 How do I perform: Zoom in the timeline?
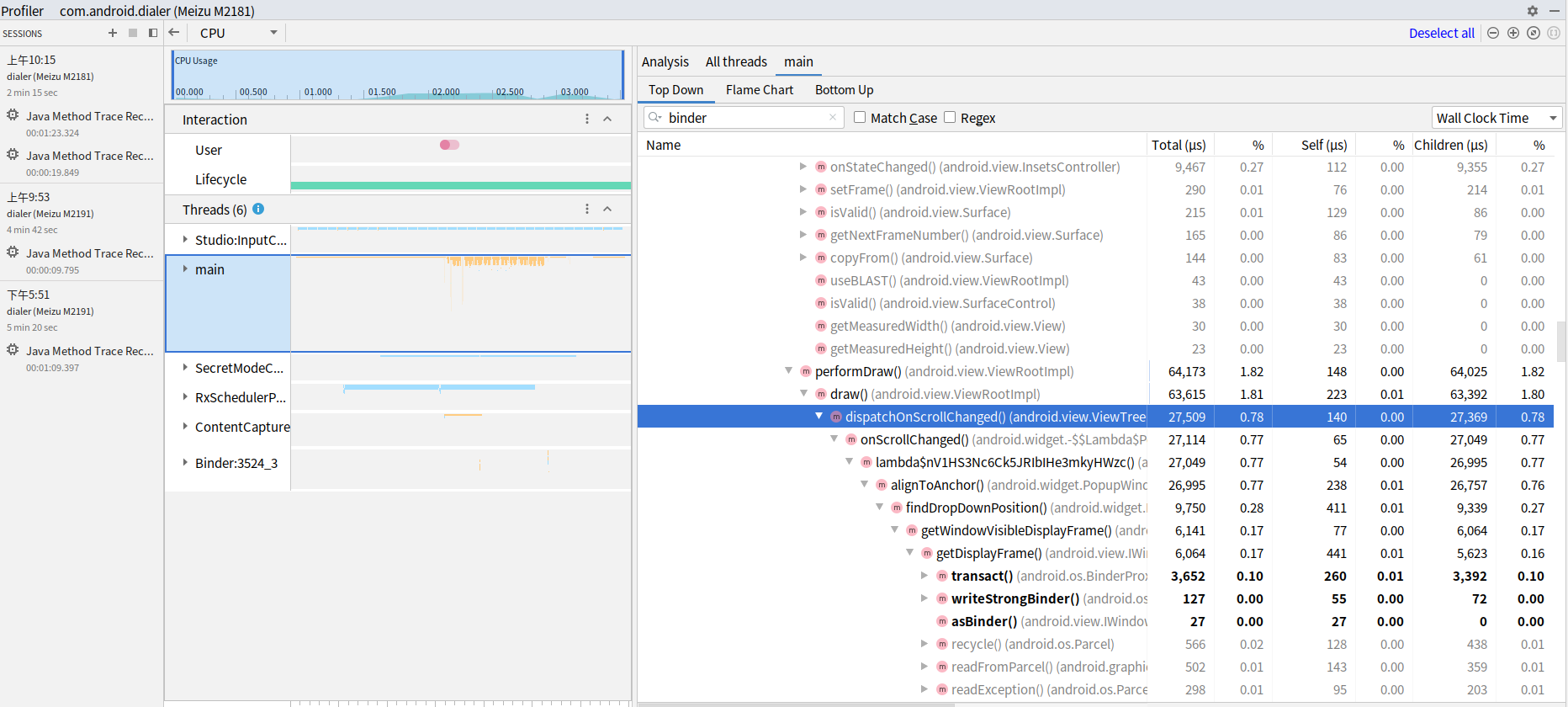pos(1513,33)
